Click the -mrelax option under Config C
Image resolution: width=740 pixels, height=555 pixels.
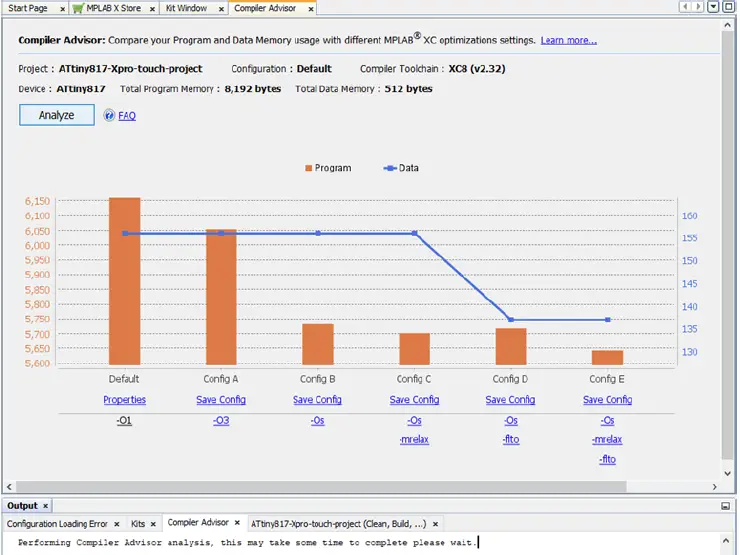coord(414,439)
